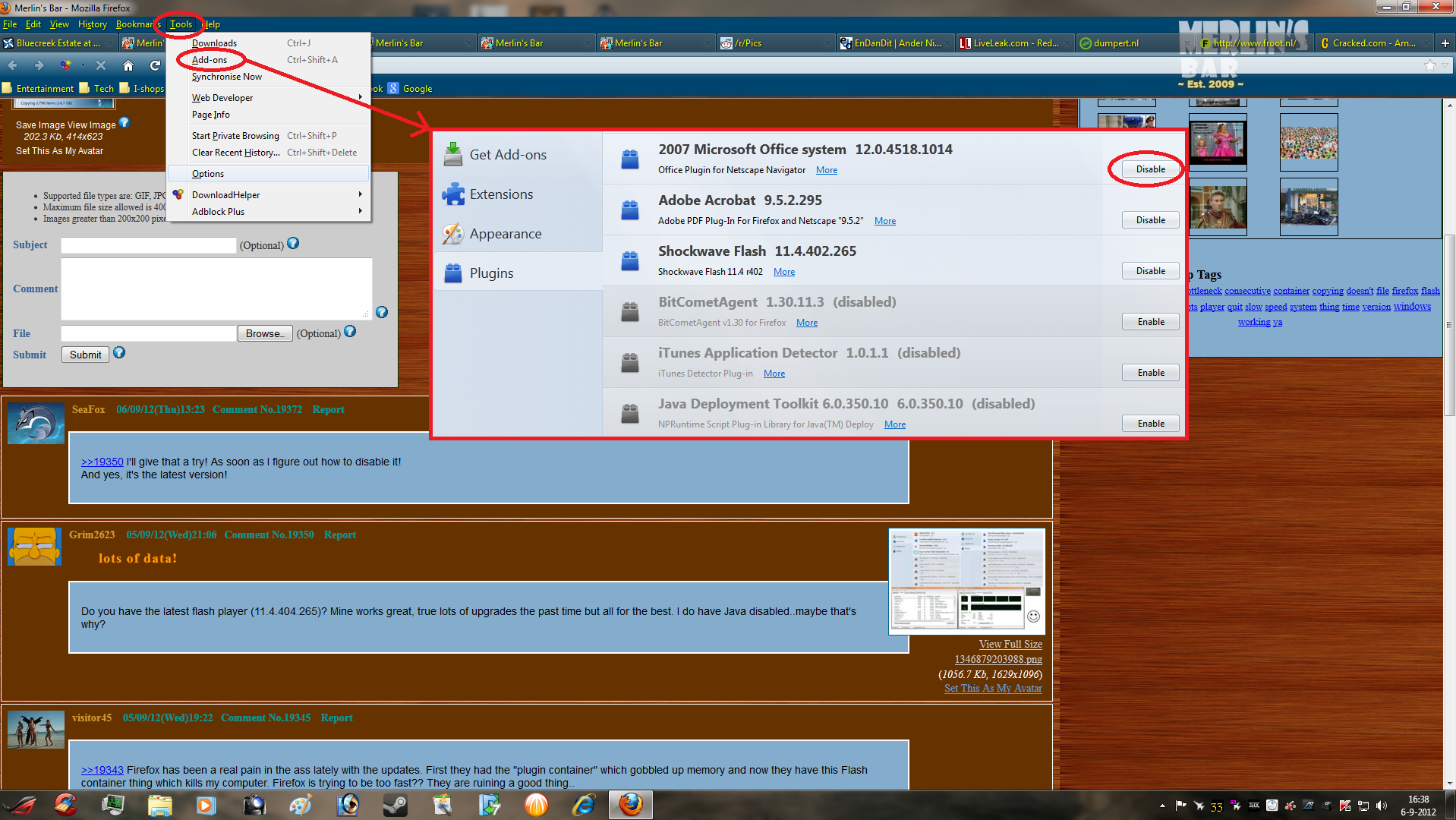
Task: Click the page vertical scrollbar
Action: (x=1449, y=326)
